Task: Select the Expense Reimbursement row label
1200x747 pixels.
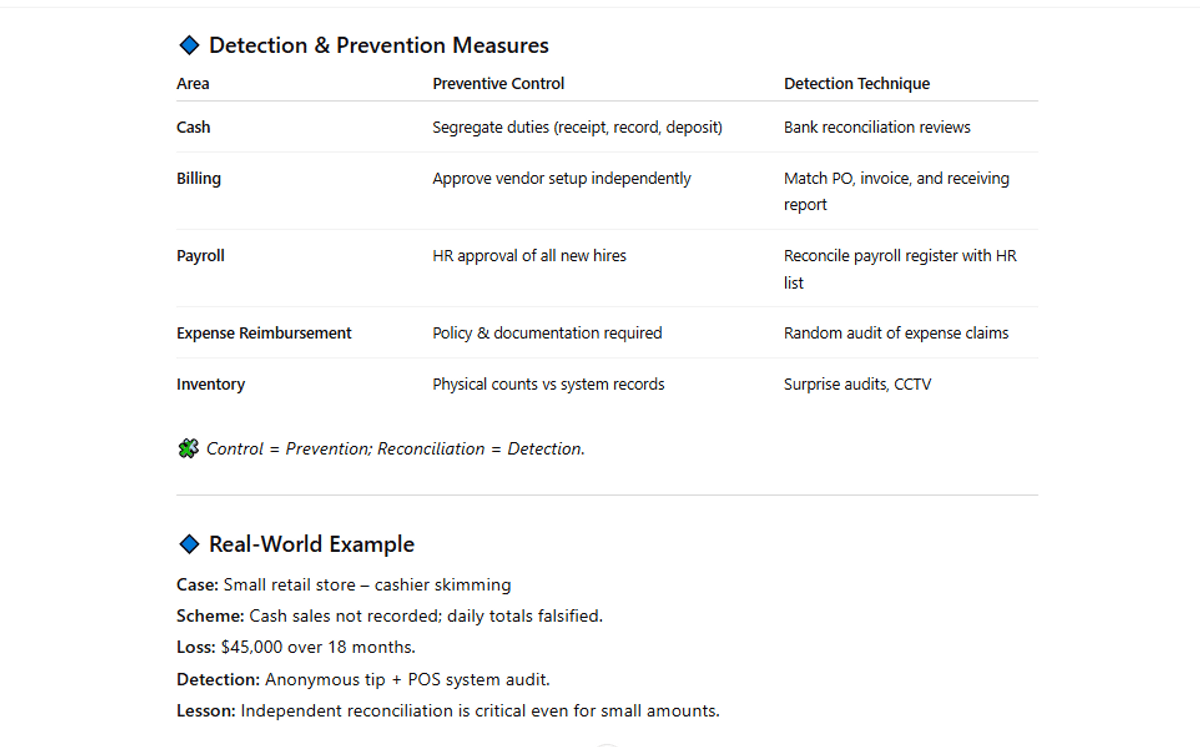Action: point(264,333)
